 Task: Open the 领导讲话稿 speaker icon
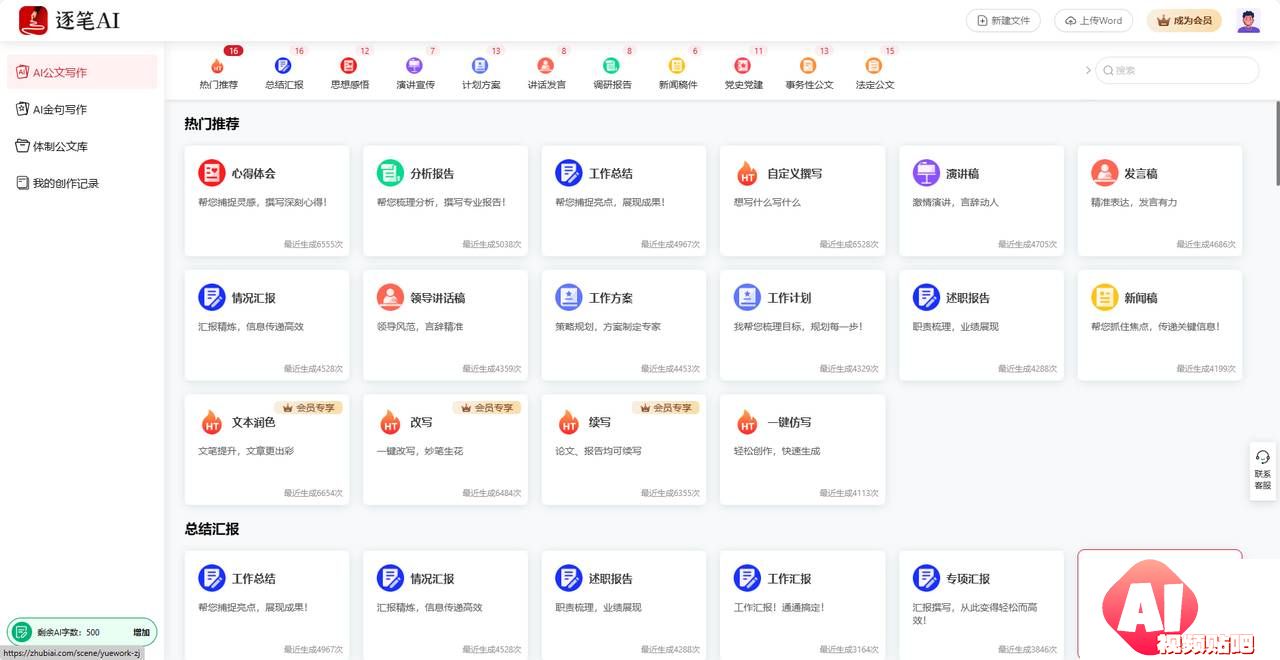click(x=390, y=297)
